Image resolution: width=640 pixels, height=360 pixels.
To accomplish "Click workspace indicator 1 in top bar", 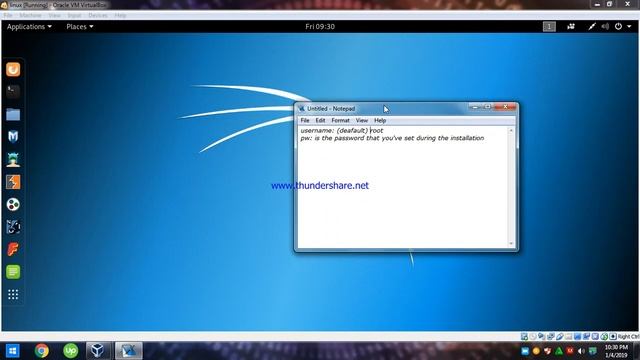I will (x=549, y=27).
